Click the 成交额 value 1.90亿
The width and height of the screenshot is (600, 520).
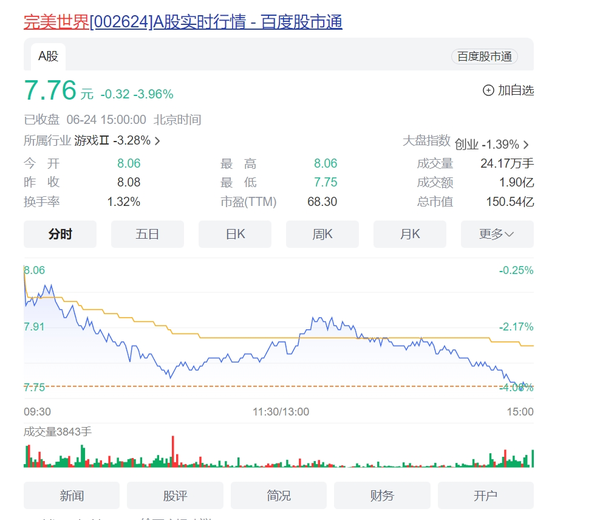516,182
